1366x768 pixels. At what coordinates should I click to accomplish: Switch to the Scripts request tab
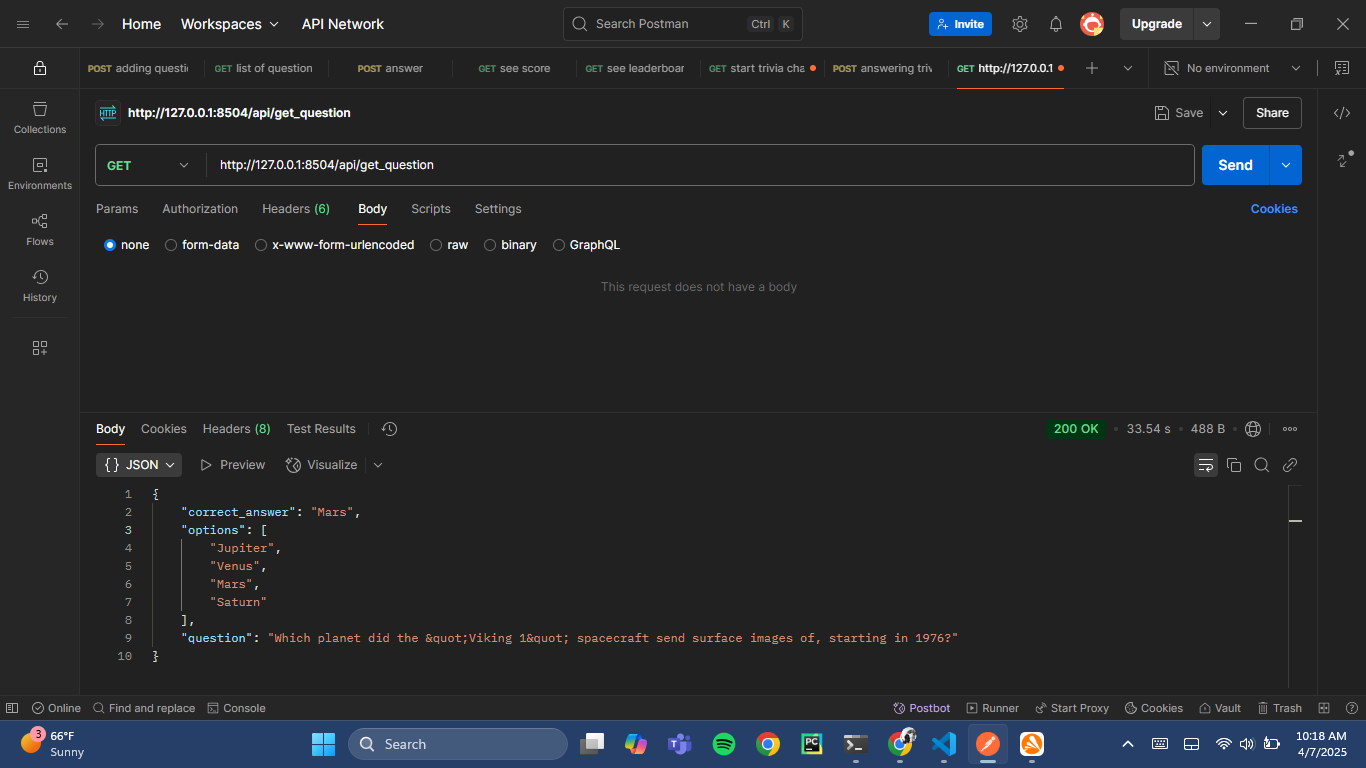[431, 209]
